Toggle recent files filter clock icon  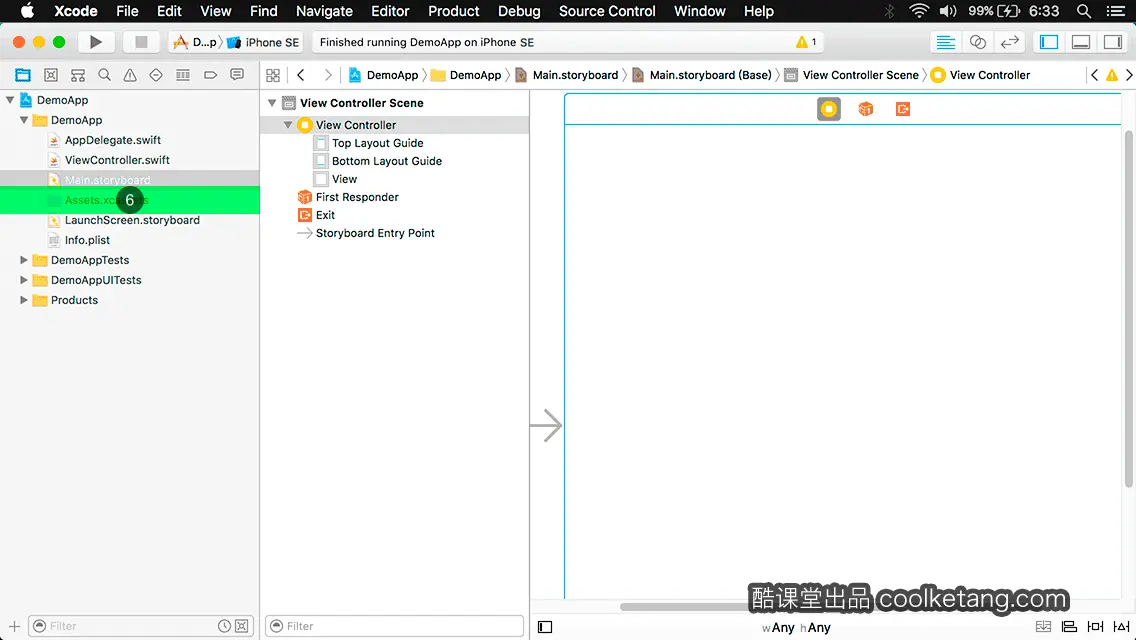click(225, 626)
